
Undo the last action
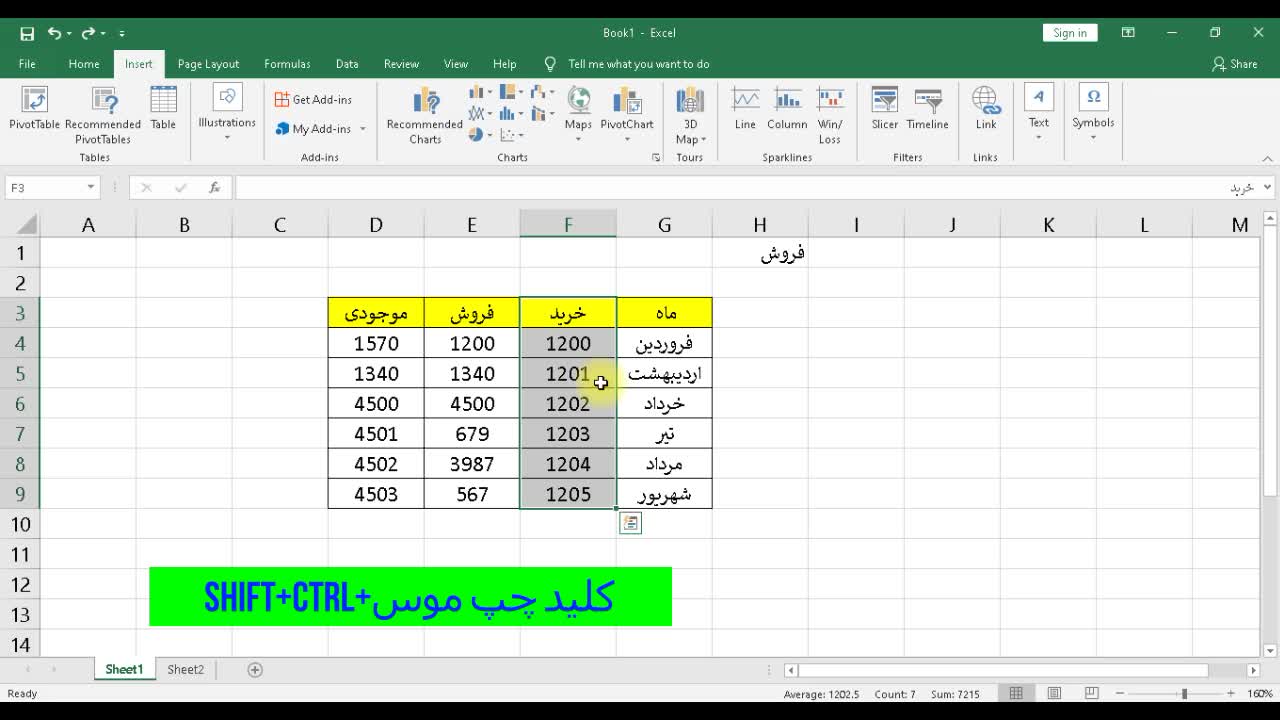point(54,33)
